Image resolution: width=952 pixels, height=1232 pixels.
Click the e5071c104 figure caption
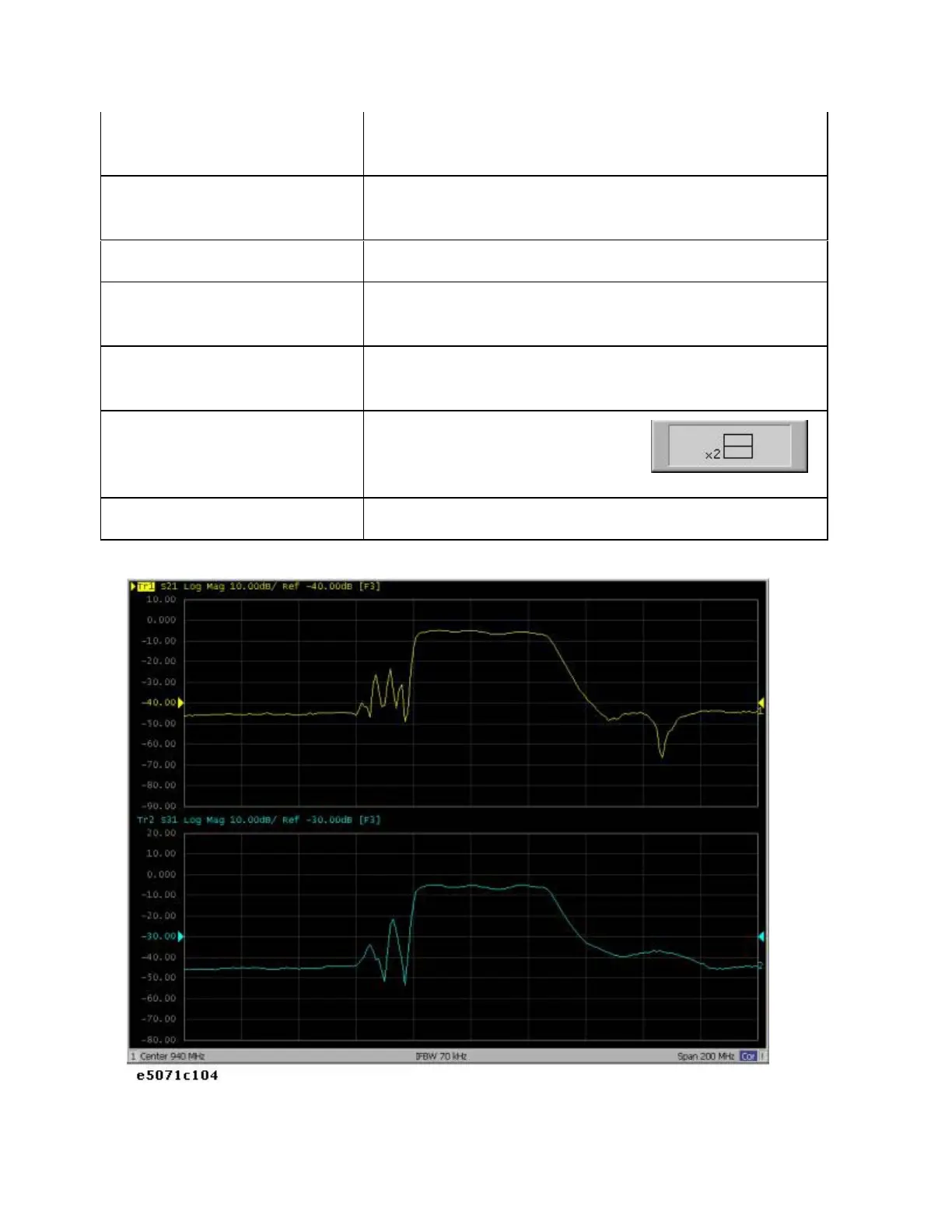(x=177, y=1076)
